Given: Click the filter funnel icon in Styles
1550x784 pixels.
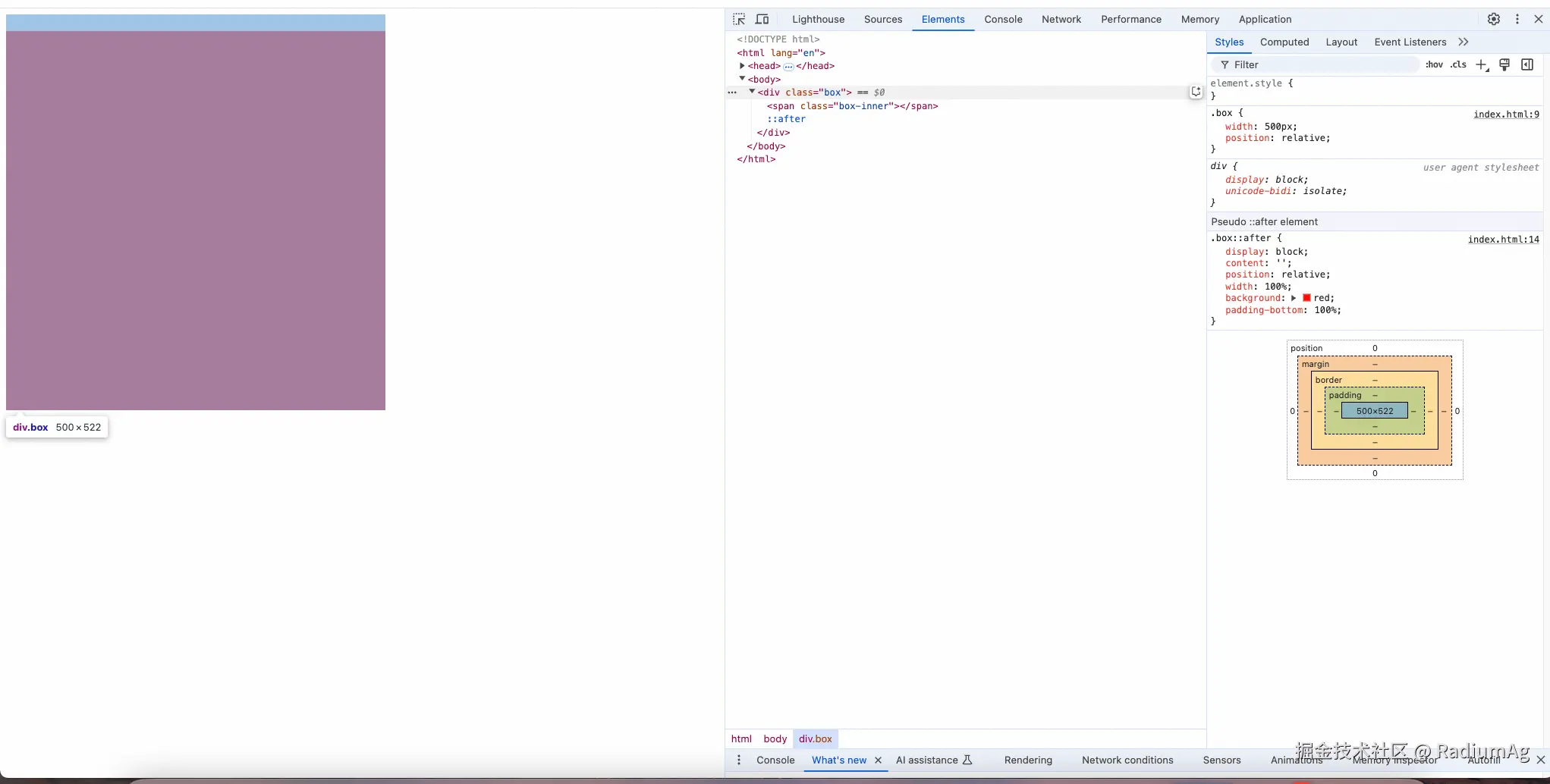Looking at the screenshot, I should pos(1225,64).
